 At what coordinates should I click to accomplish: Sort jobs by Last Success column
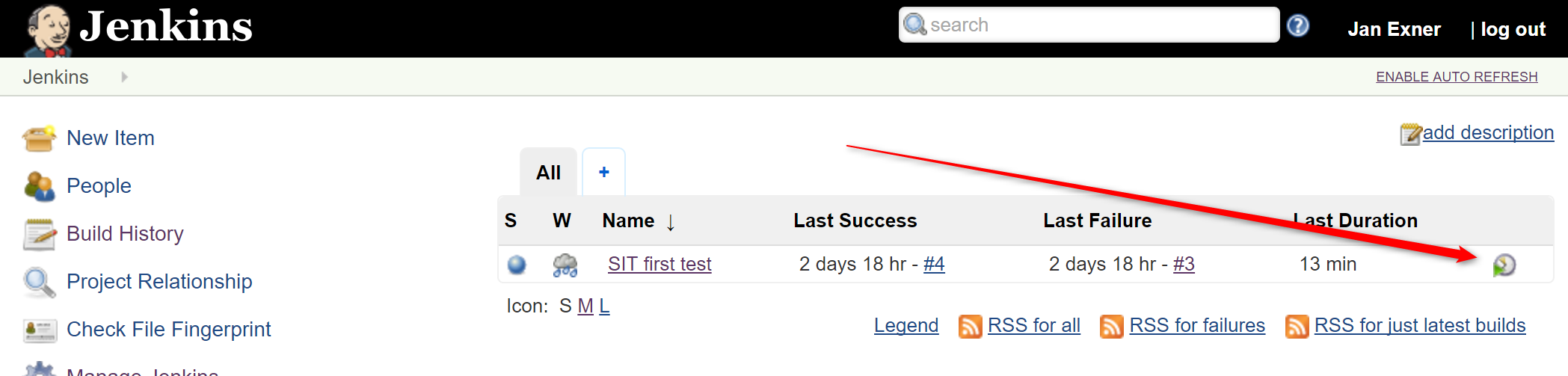[x=855, y=221]
